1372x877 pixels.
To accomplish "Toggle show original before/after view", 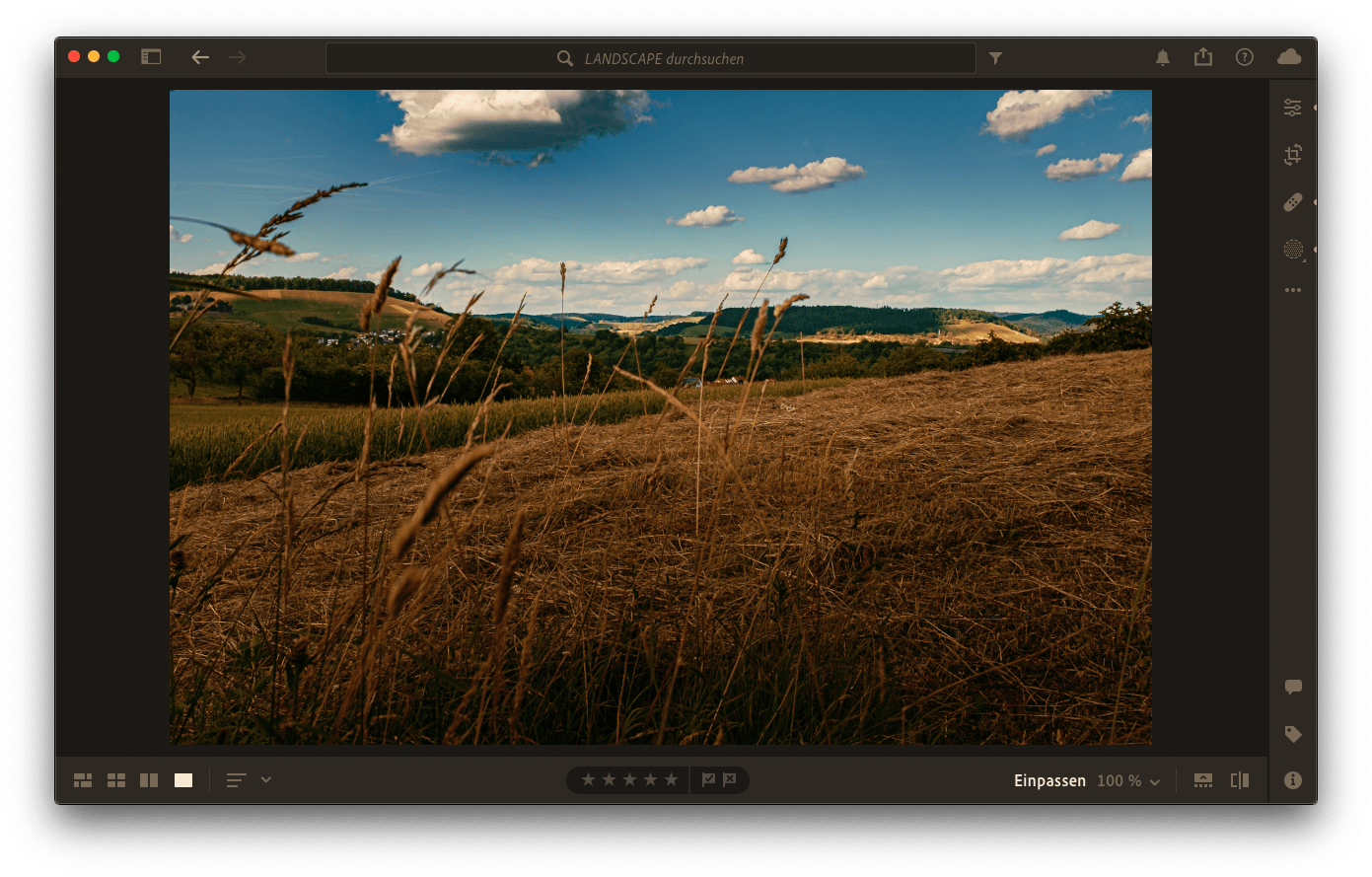I will (1240, 780).
